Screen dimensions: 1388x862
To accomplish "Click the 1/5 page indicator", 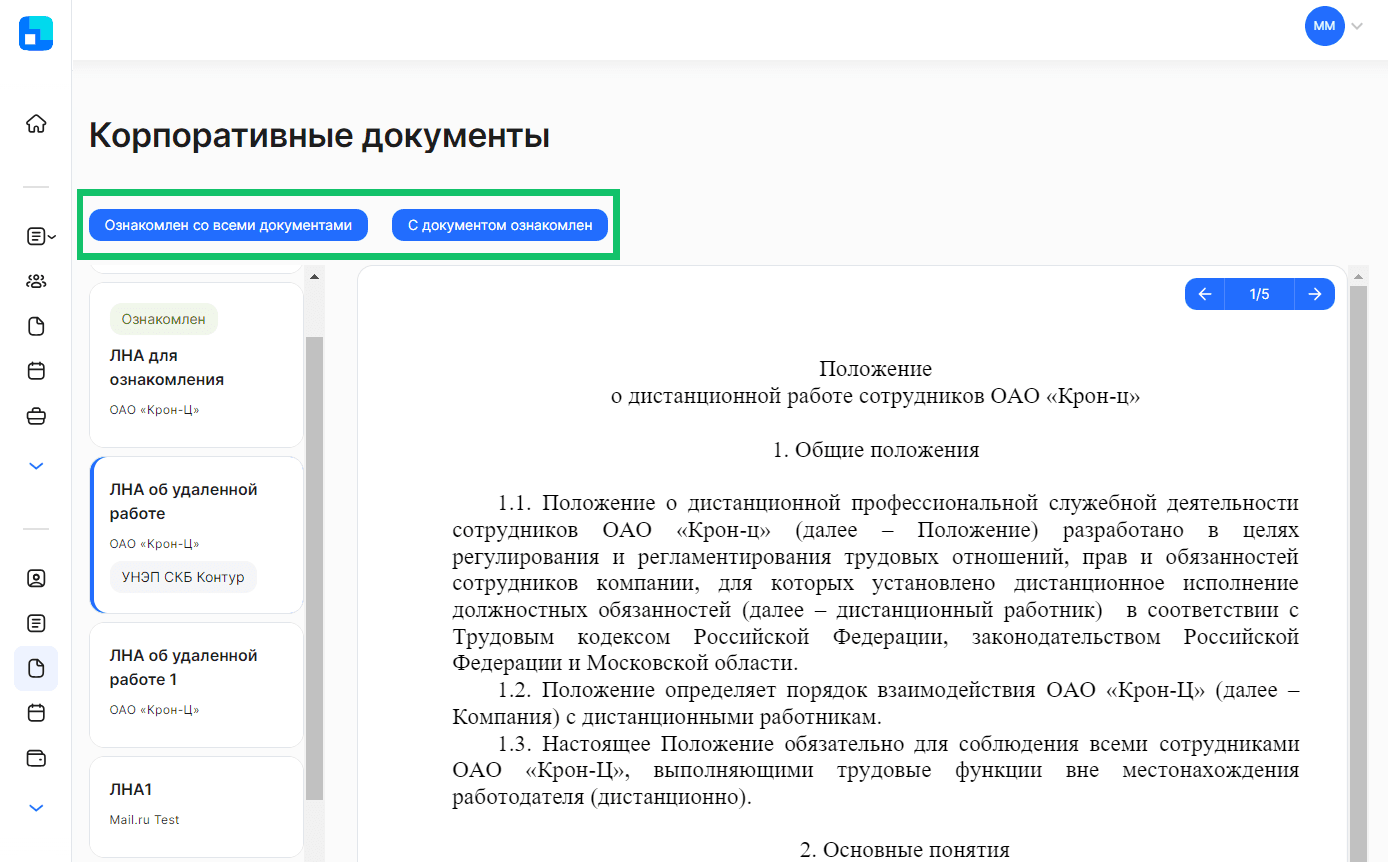I will 1260,294.
